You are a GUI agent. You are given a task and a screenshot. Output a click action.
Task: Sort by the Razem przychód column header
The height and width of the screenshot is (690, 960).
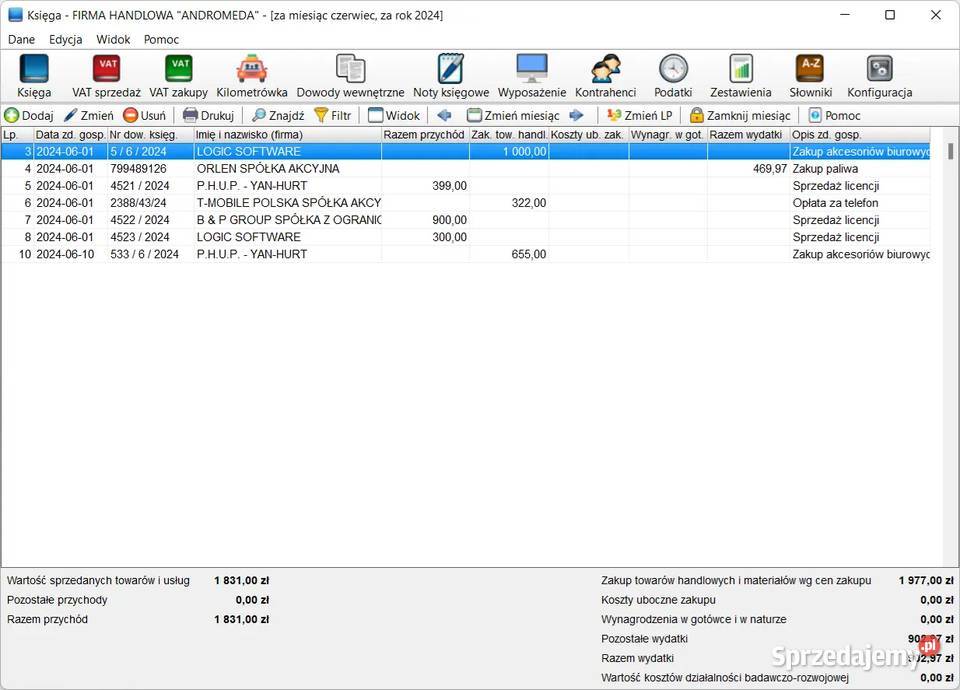(424, 134)
